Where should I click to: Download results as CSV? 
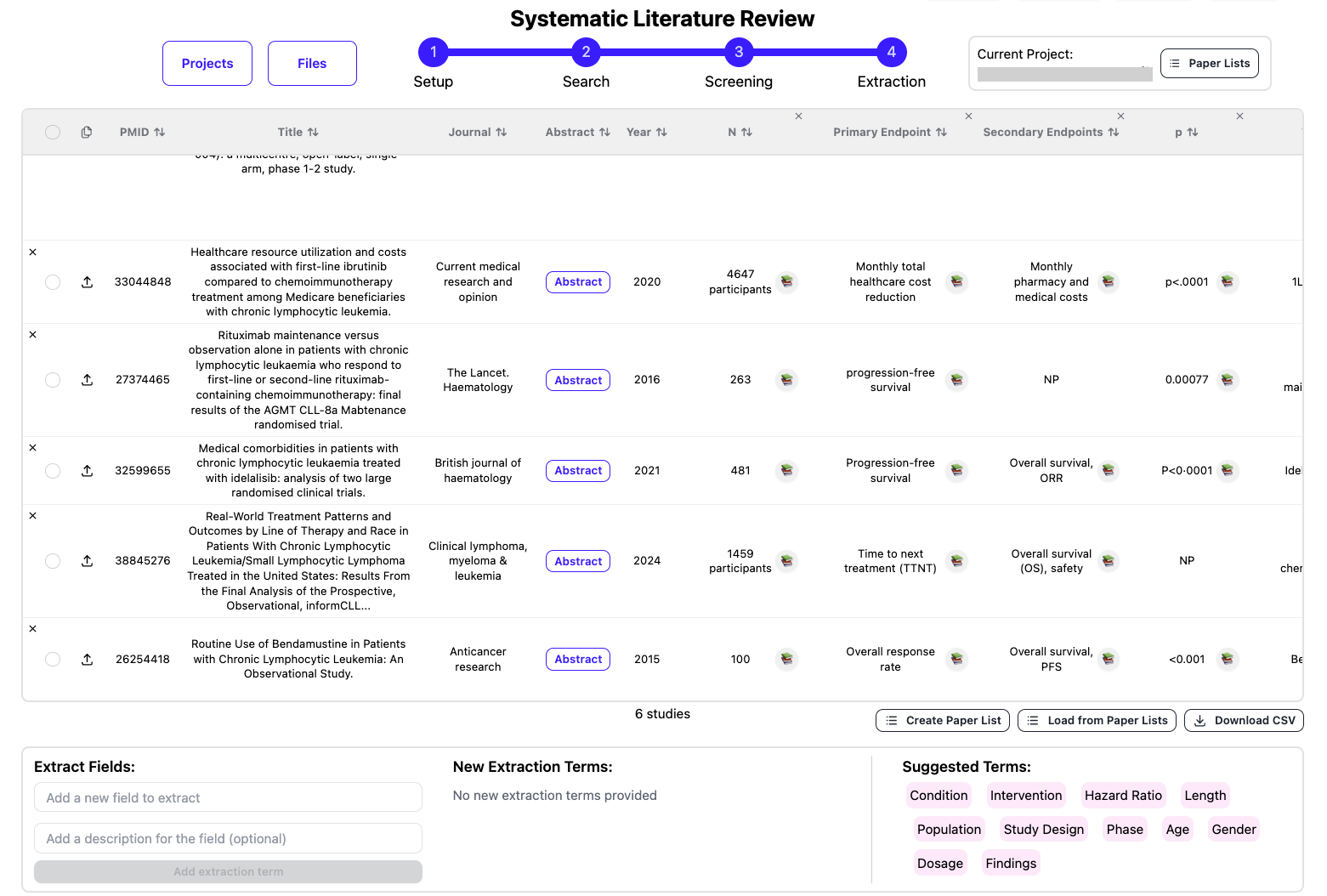point(1243,721)
